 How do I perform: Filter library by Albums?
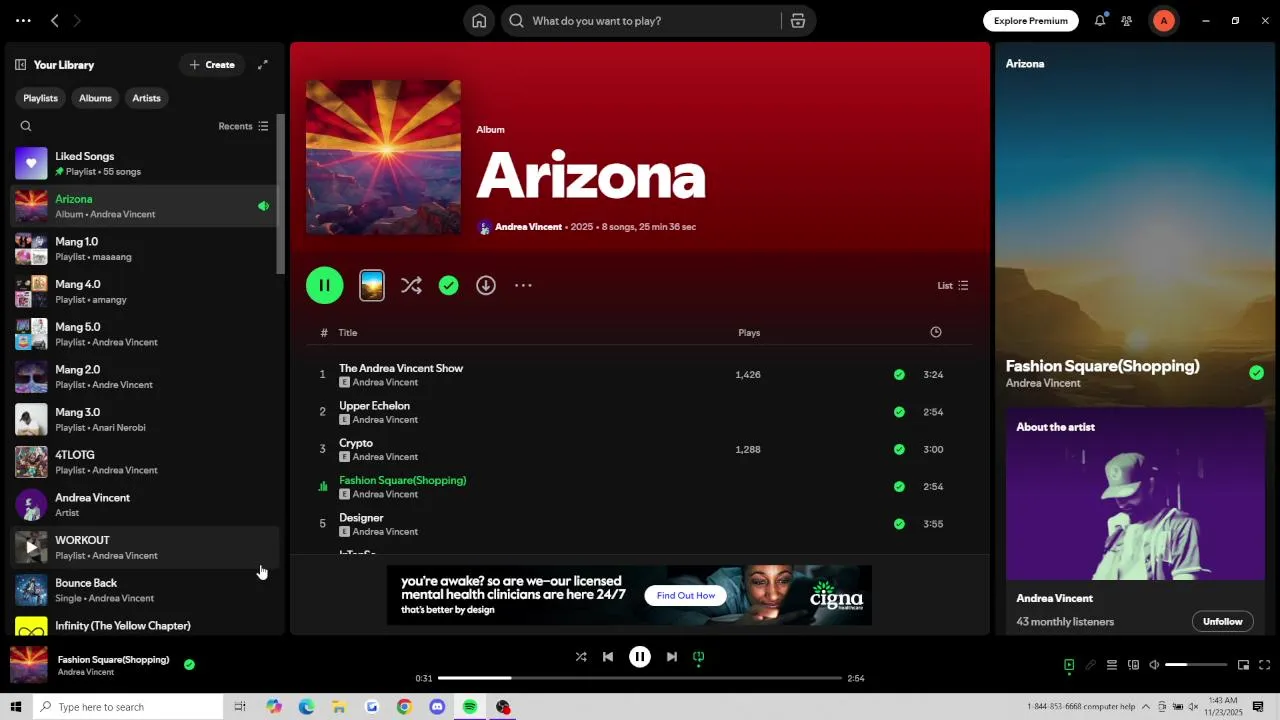95,98
